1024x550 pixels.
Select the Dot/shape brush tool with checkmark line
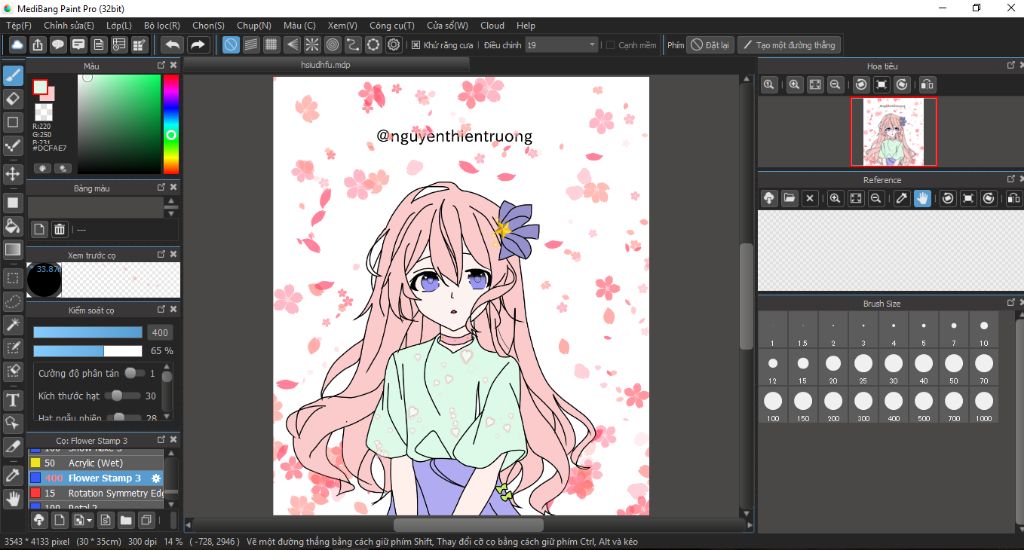(12, 145)
